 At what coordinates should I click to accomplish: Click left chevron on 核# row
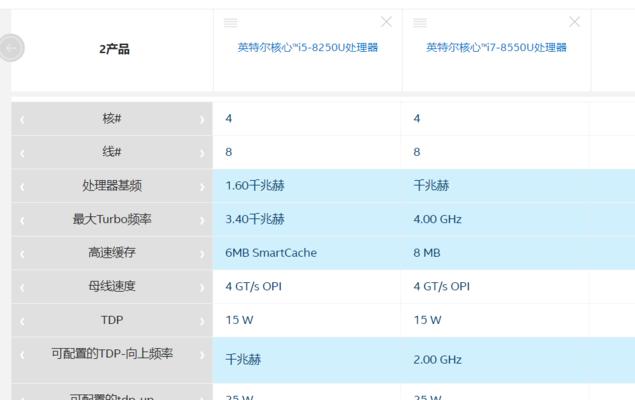[x=22, y=119]
